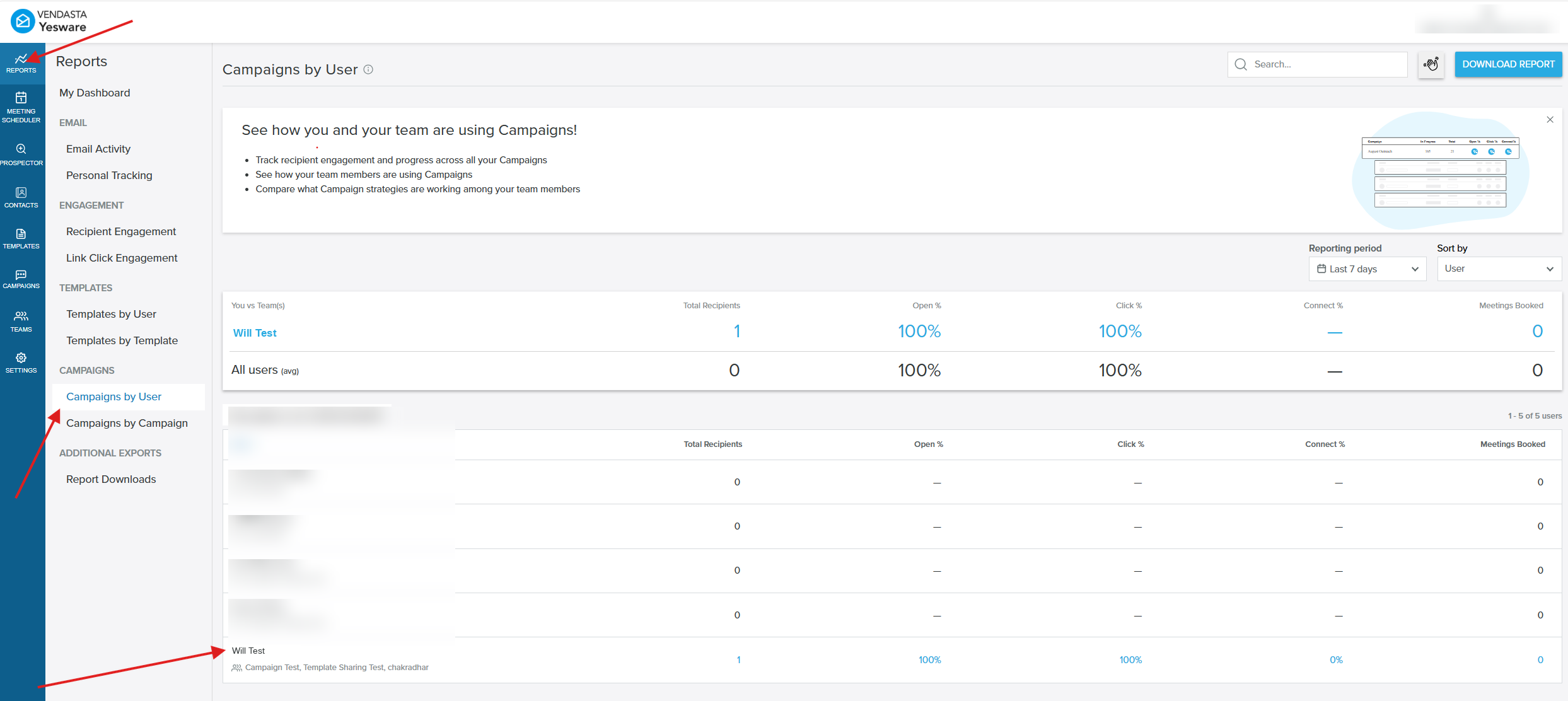Open Campaigns by Campaign report

[x=127, y=423]
